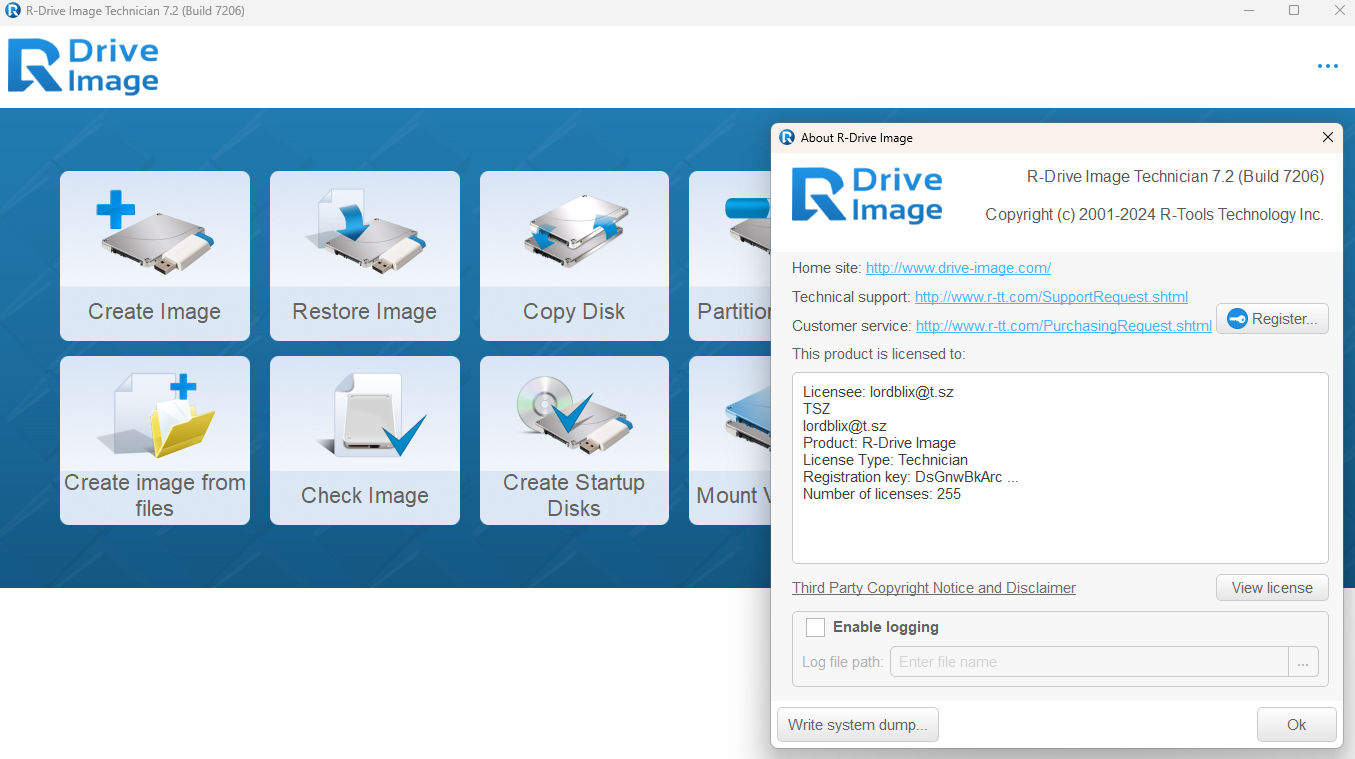Image resolution: width=1355 pixels, height=759 pixels.
Task: Confirm the About dialog with Ok
Action: click(x=1296, y=725)
